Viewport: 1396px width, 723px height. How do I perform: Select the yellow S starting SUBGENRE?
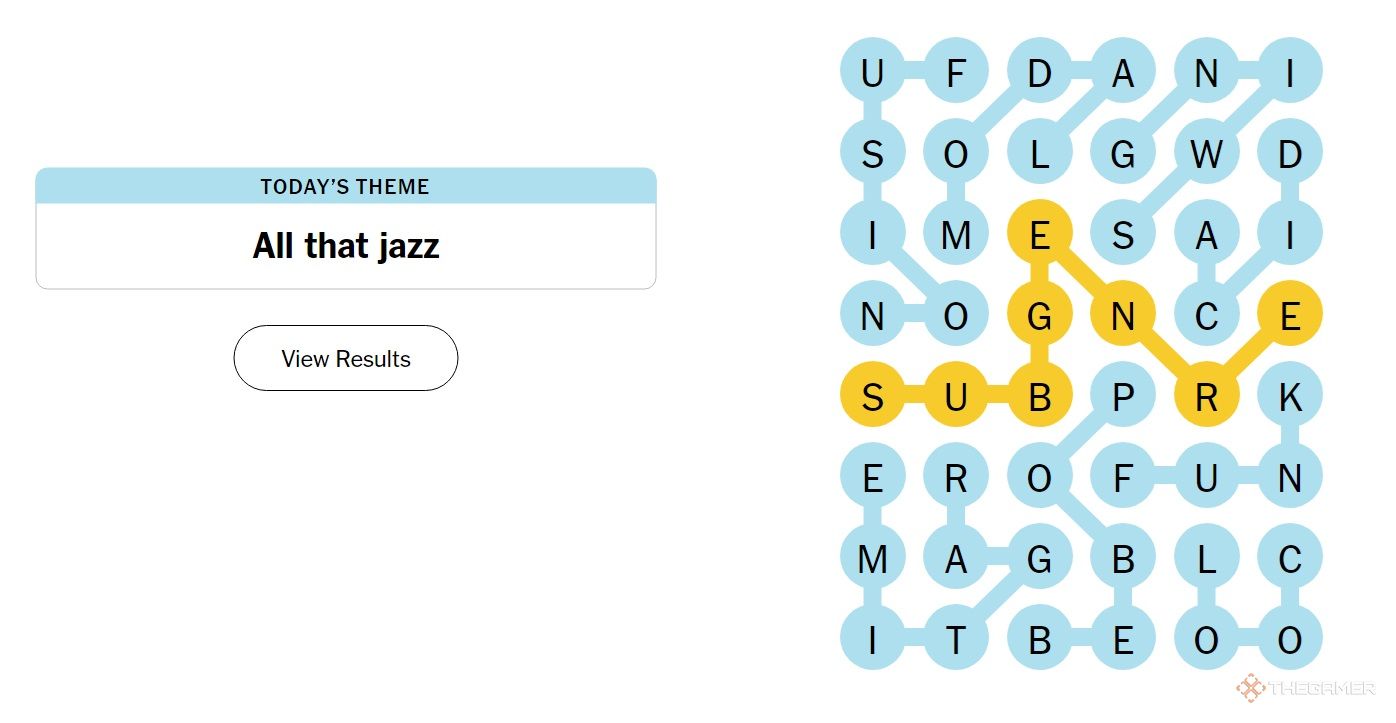point(872,397)
